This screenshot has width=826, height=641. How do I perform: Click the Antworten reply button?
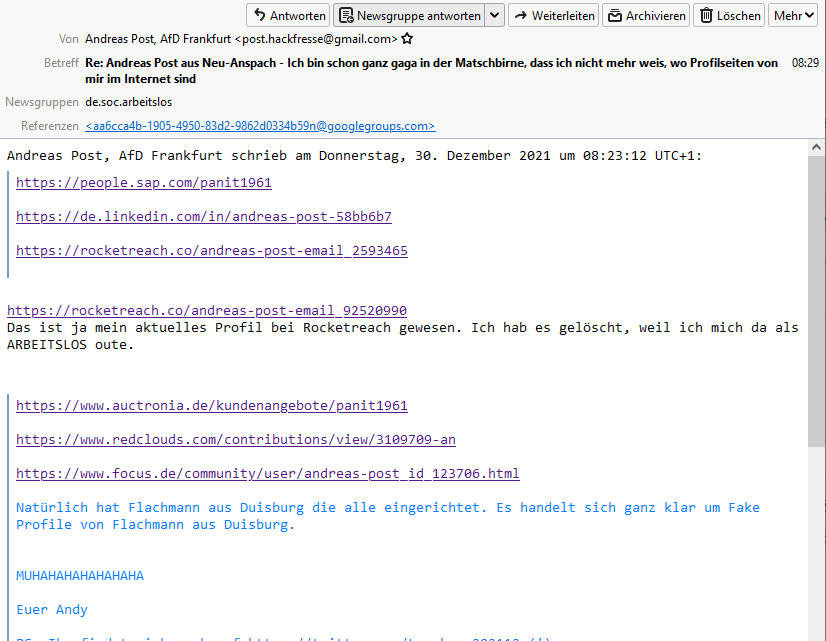pyautogui.click(x=288, y=15)
